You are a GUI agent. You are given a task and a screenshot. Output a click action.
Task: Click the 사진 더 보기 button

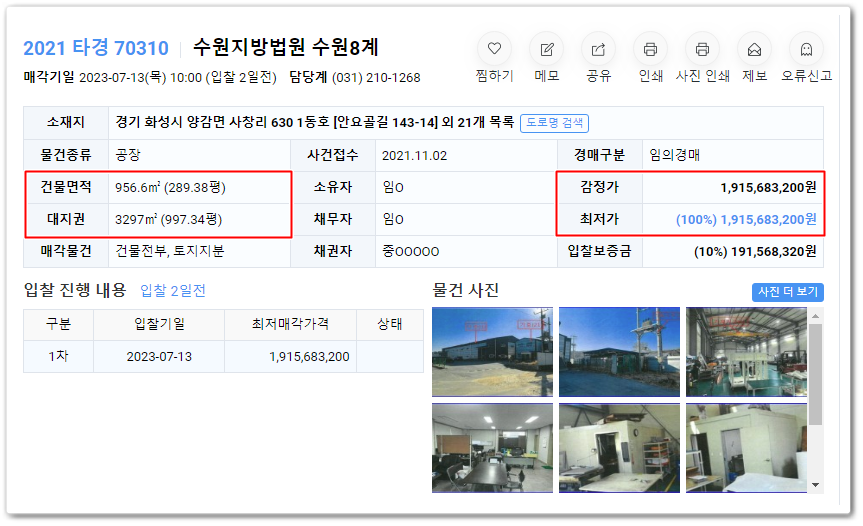[788, 292]
